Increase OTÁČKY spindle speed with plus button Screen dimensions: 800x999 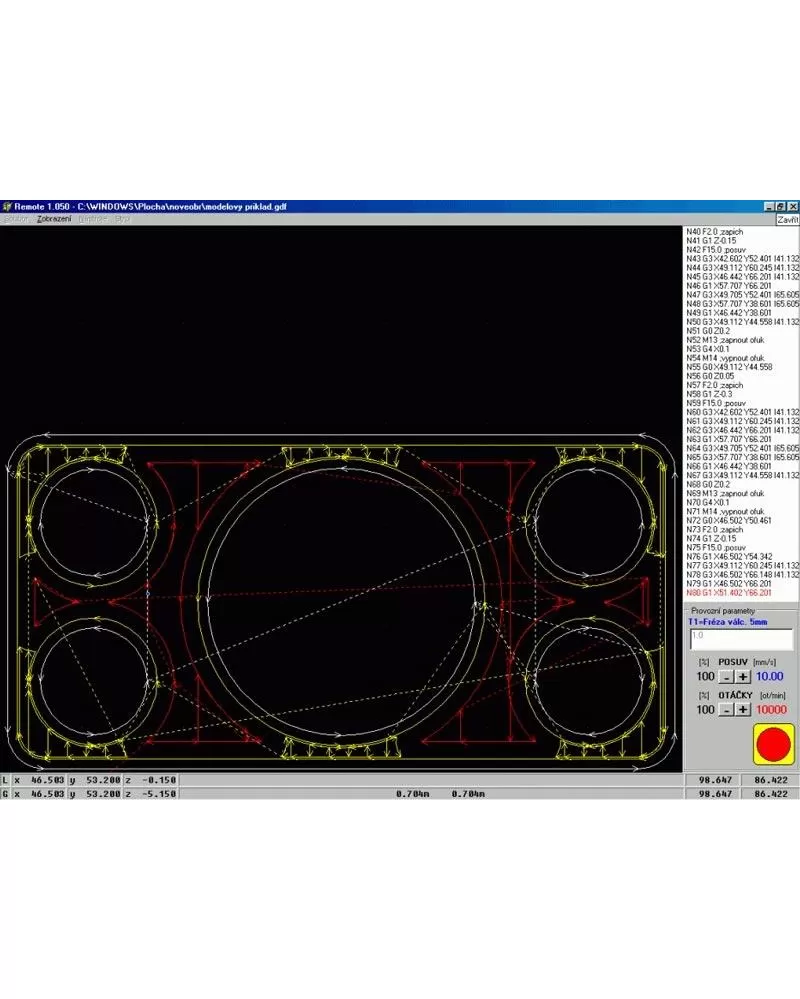point(743,710)
